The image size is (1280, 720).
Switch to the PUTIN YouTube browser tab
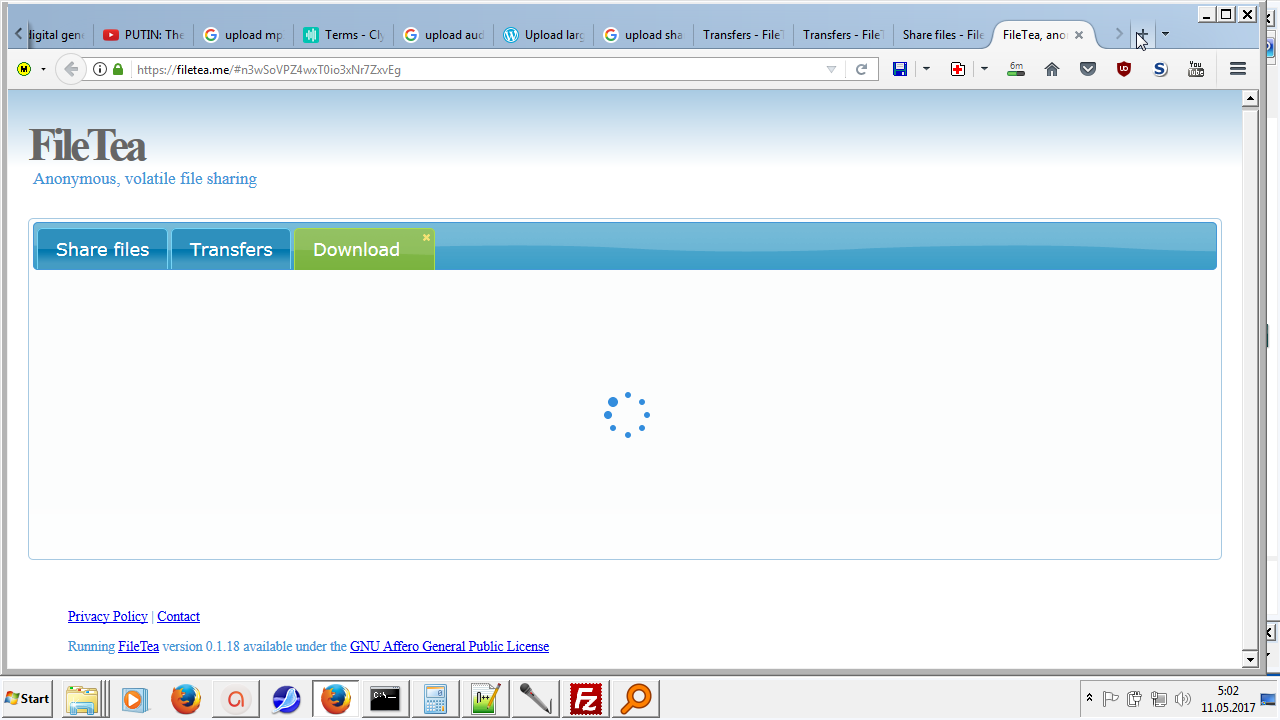click(144, 35)
